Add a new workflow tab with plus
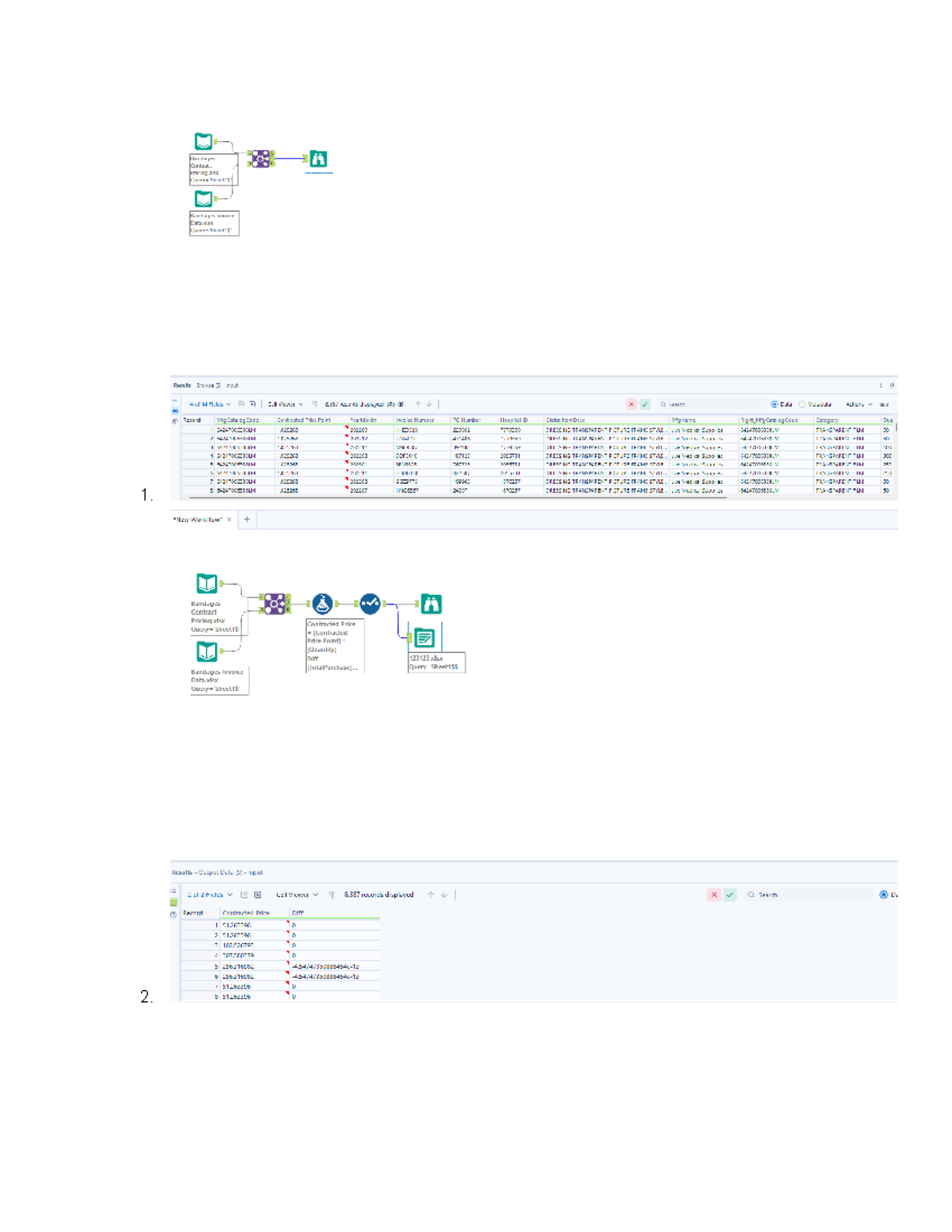 pos(247,520)
